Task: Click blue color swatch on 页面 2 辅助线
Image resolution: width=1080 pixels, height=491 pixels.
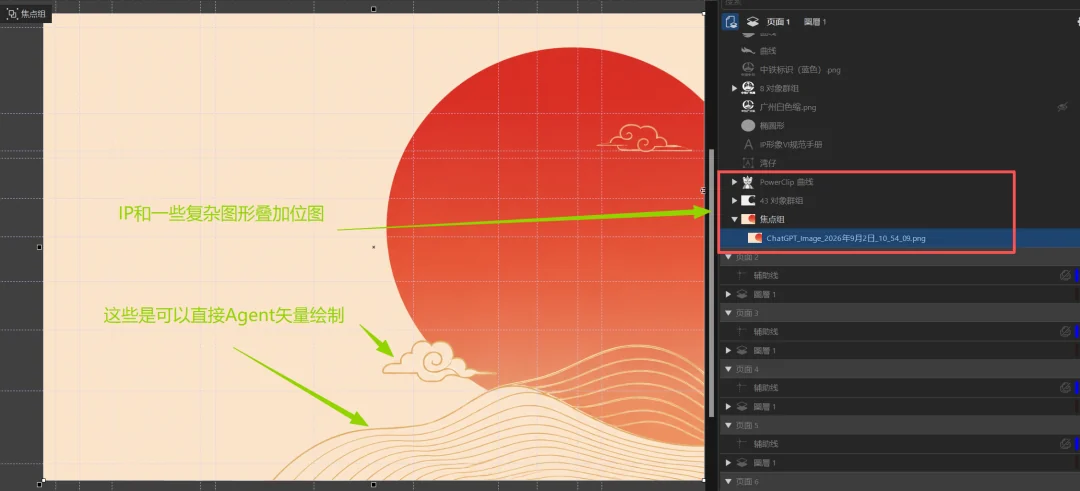Action: point(1077,275)
